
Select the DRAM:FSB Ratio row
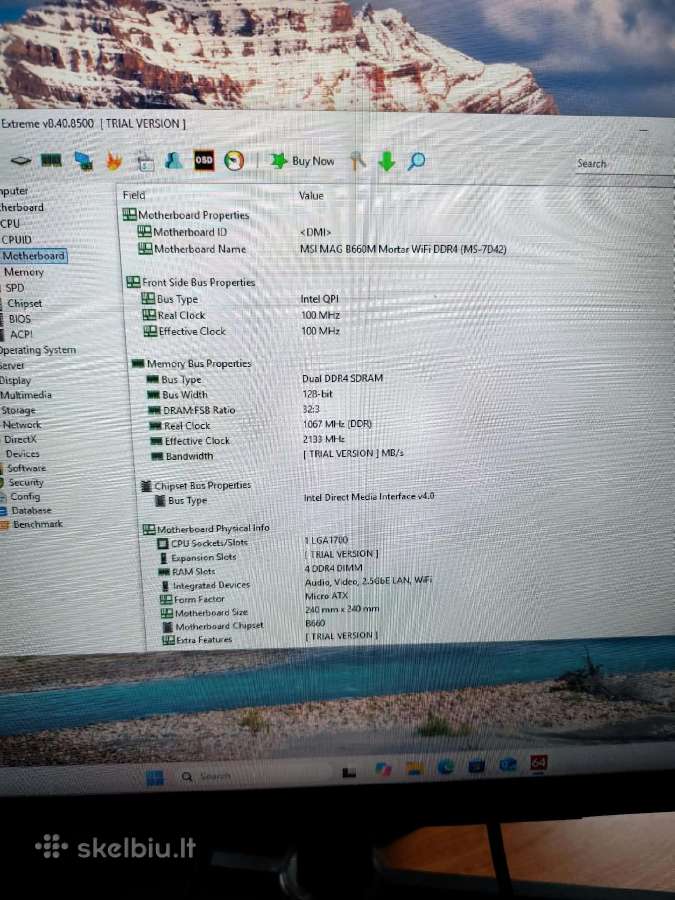click(192, 410)
